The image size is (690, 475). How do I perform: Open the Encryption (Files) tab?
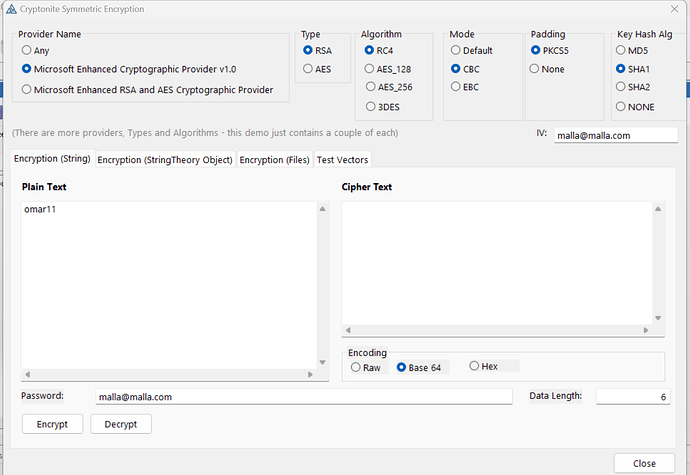(x=274, y=159)
